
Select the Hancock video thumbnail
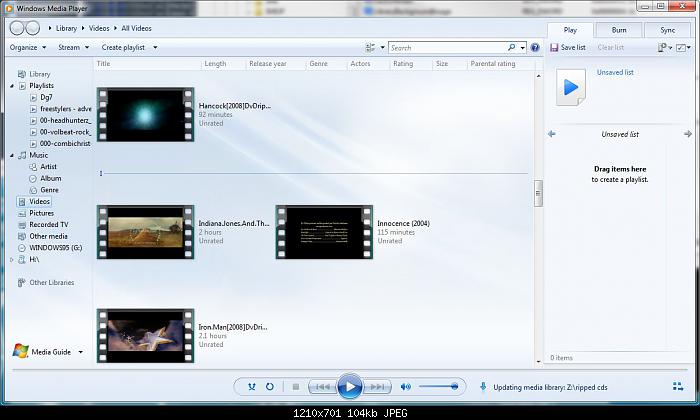[146, 115]
